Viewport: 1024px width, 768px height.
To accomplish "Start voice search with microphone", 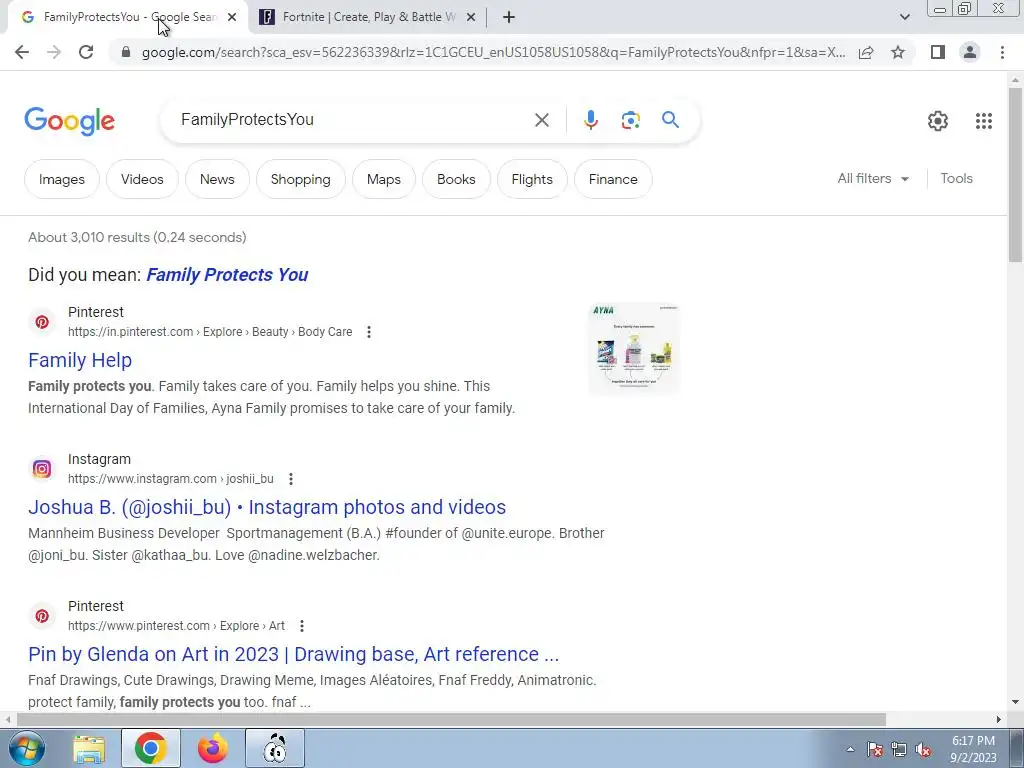I will [590, 120].
